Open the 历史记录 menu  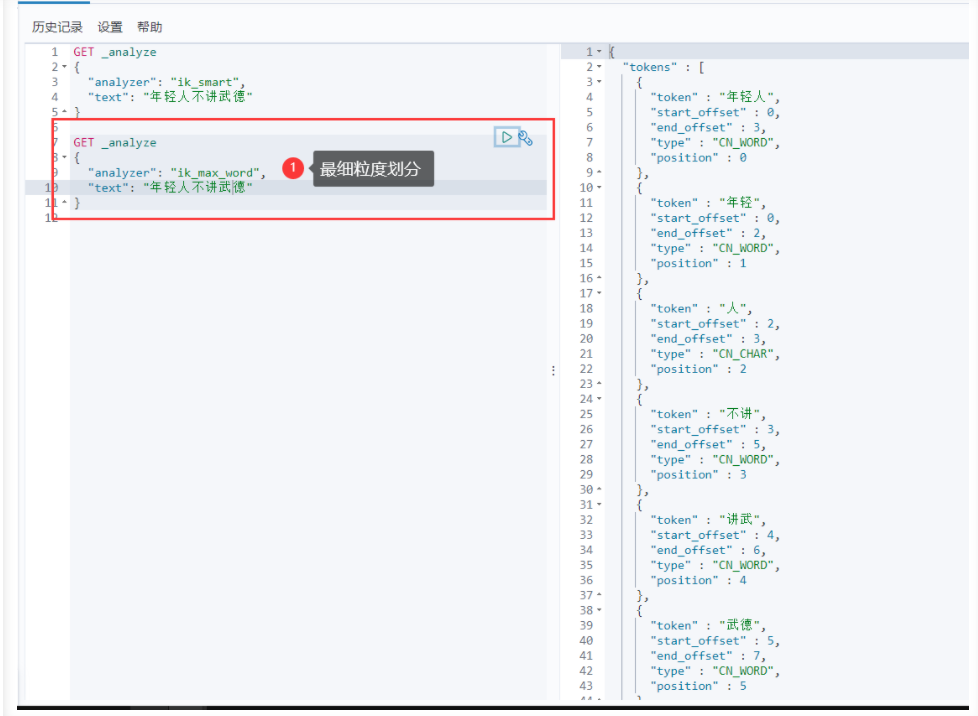click(57, 27)
